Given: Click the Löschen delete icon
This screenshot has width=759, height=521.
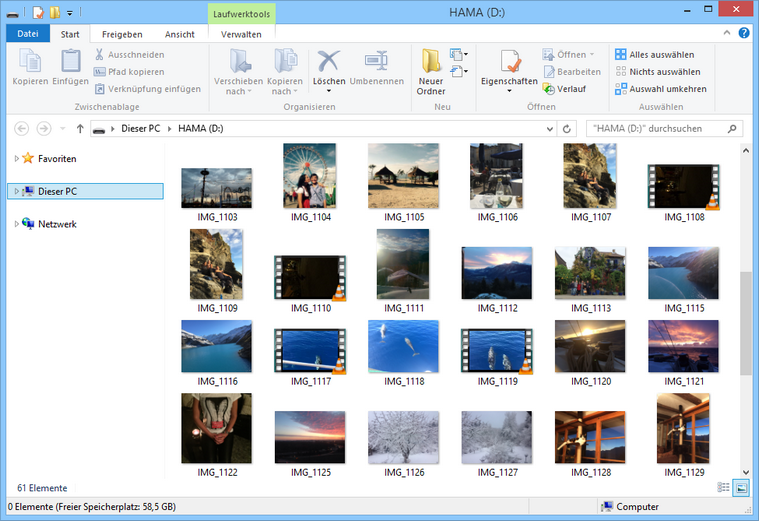Looking at the screenshot, I should (x=328, y=62).
